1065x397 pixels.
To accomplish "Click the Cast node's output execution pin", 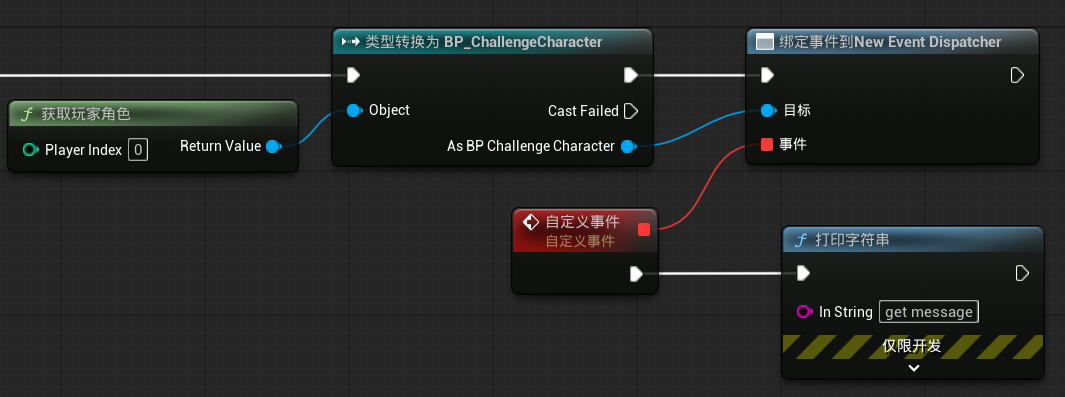I will pos(631,75).
